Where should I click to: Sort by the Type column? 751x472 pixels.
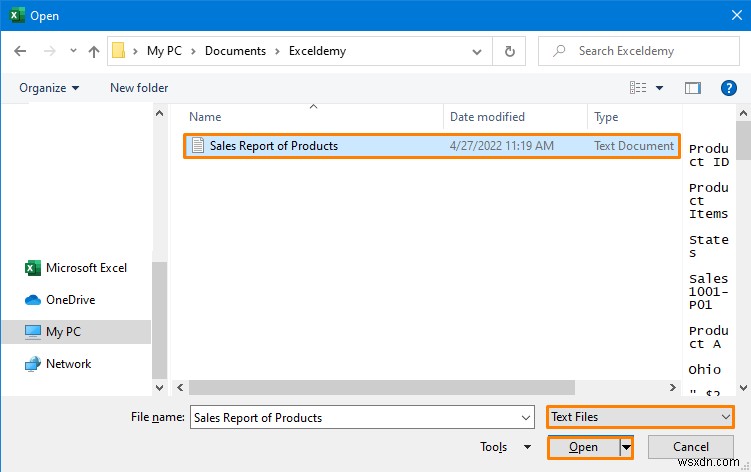pyautogui.click(x=606, y=117)
